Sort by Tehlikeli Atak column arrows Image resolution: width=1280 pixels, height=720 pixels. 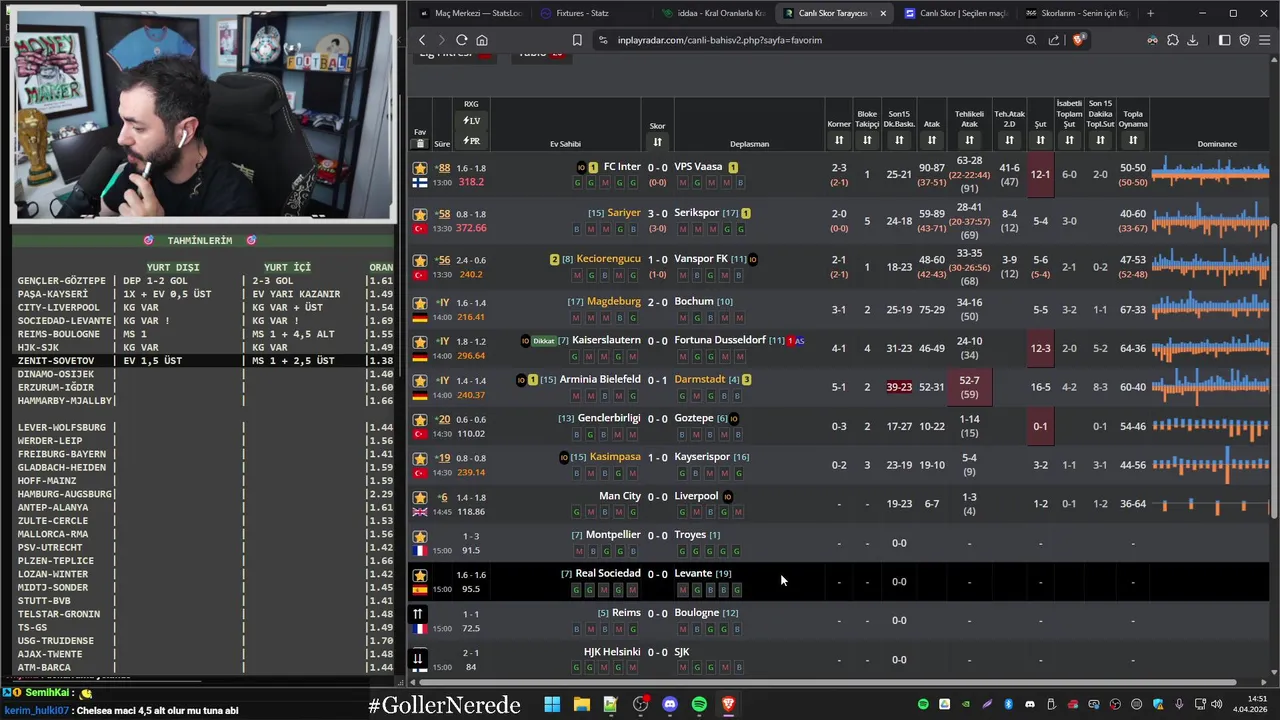pyautogui.click(x=969, y=140)
